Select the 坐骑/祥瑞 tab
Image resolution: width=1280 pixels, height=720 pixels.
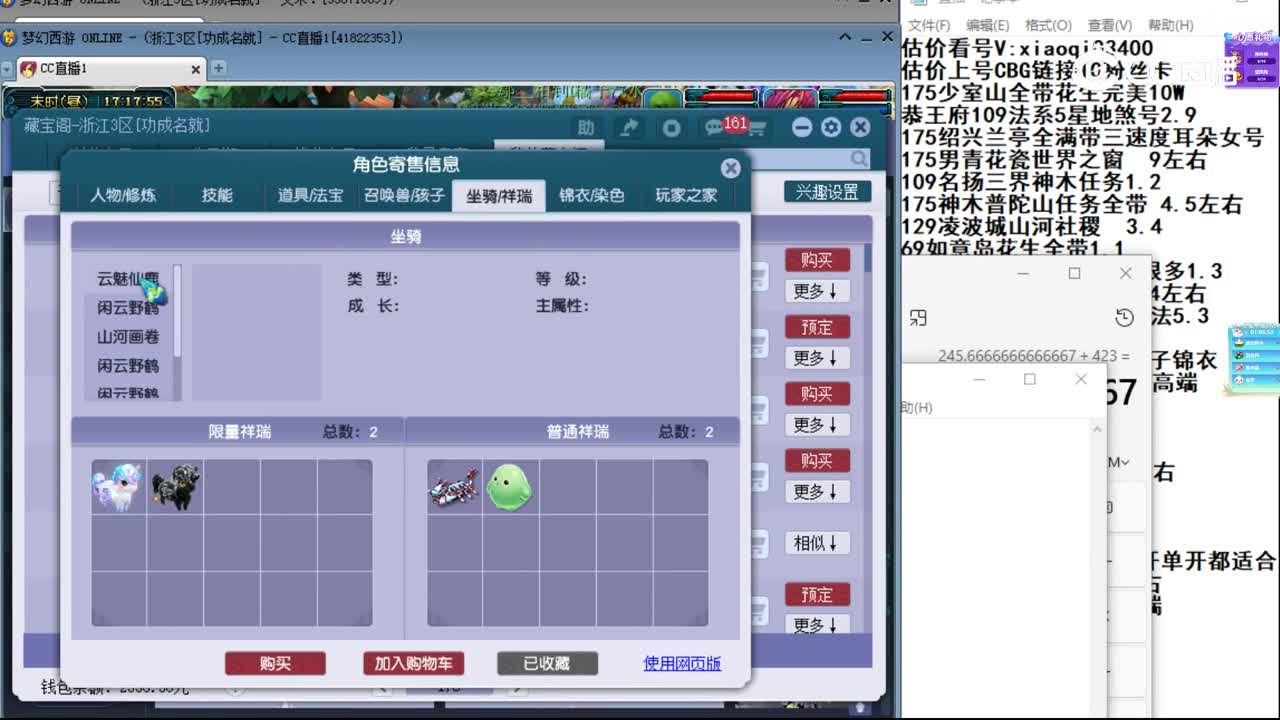coord(499,195)
